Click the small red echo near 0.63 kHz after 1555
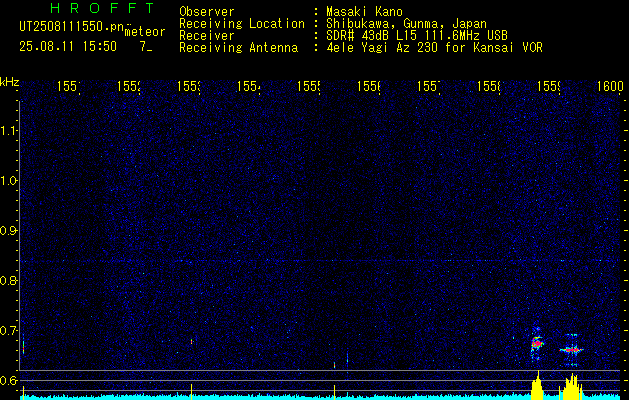This screenshot has width=629, height=400. 334,365
